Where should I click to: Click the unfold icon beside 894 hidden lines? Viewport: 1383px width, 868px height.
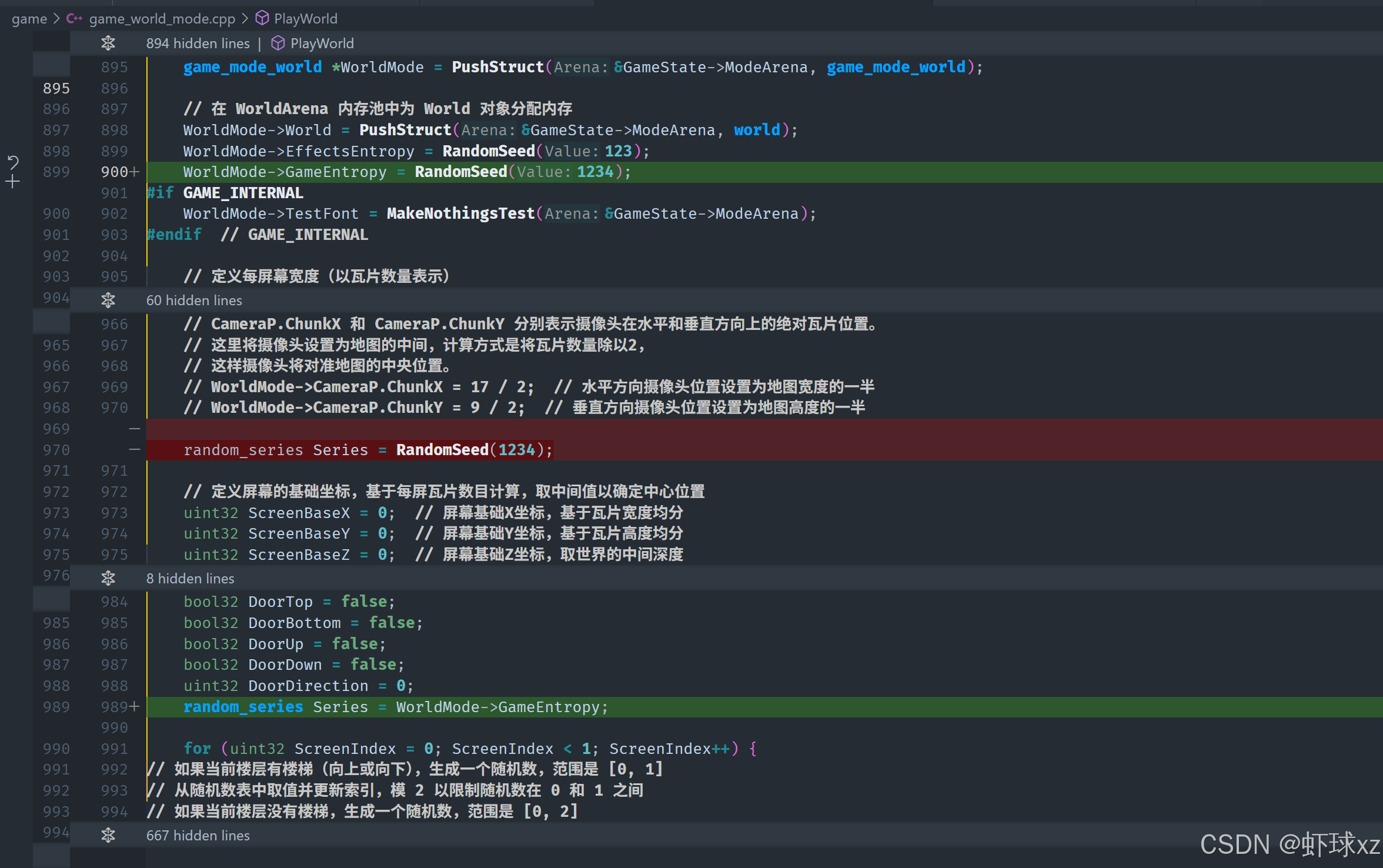pyautogui.click(x=108, y=44)
